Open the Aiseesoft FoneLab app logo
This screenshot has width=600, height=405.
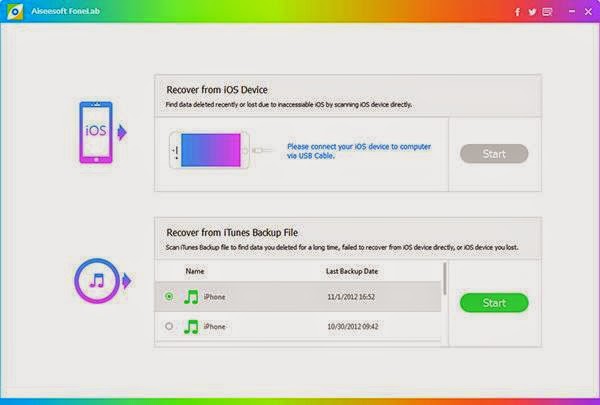point(15,11)
